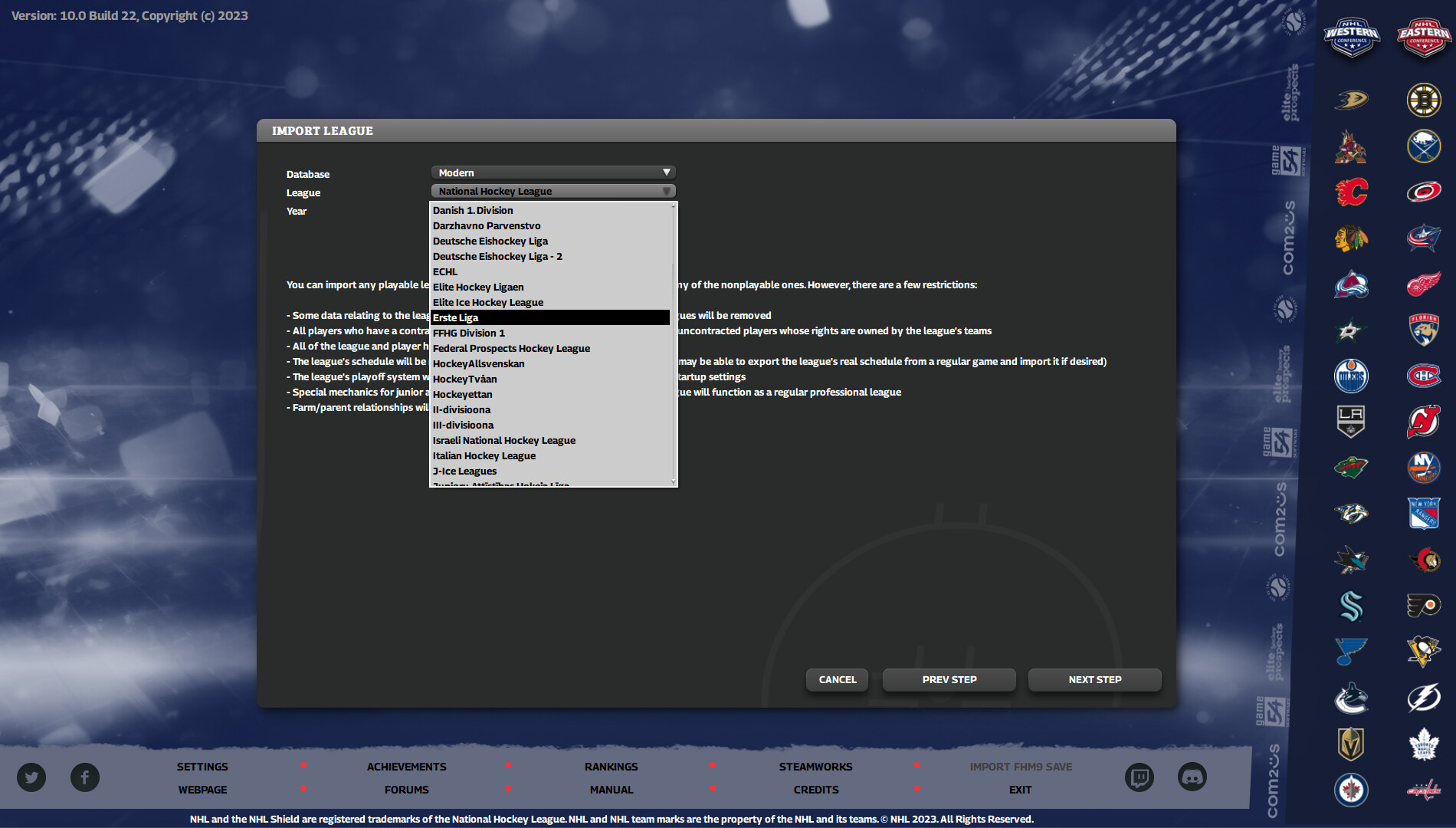Click the Cancel button
This screenshot has height=828, width=1456.
(x=836, y=679)
